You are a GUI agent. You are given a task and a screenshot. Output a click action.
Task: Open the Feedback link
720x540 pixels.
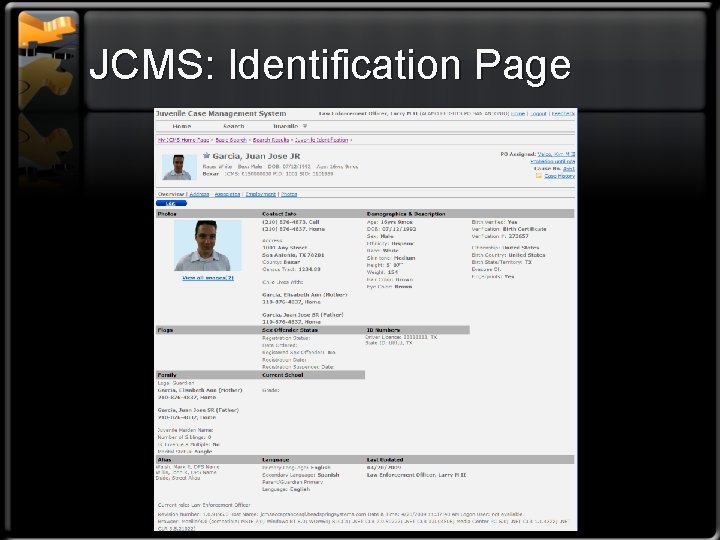pyautogui.click(x=563, y=113)
